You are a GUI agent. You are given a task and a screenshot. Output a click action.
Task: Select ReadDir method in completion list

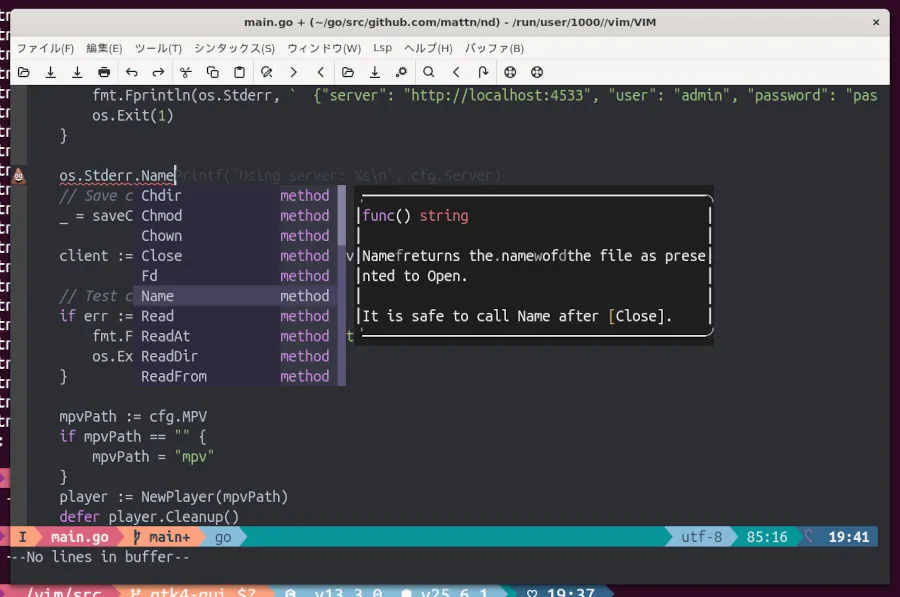236,356
